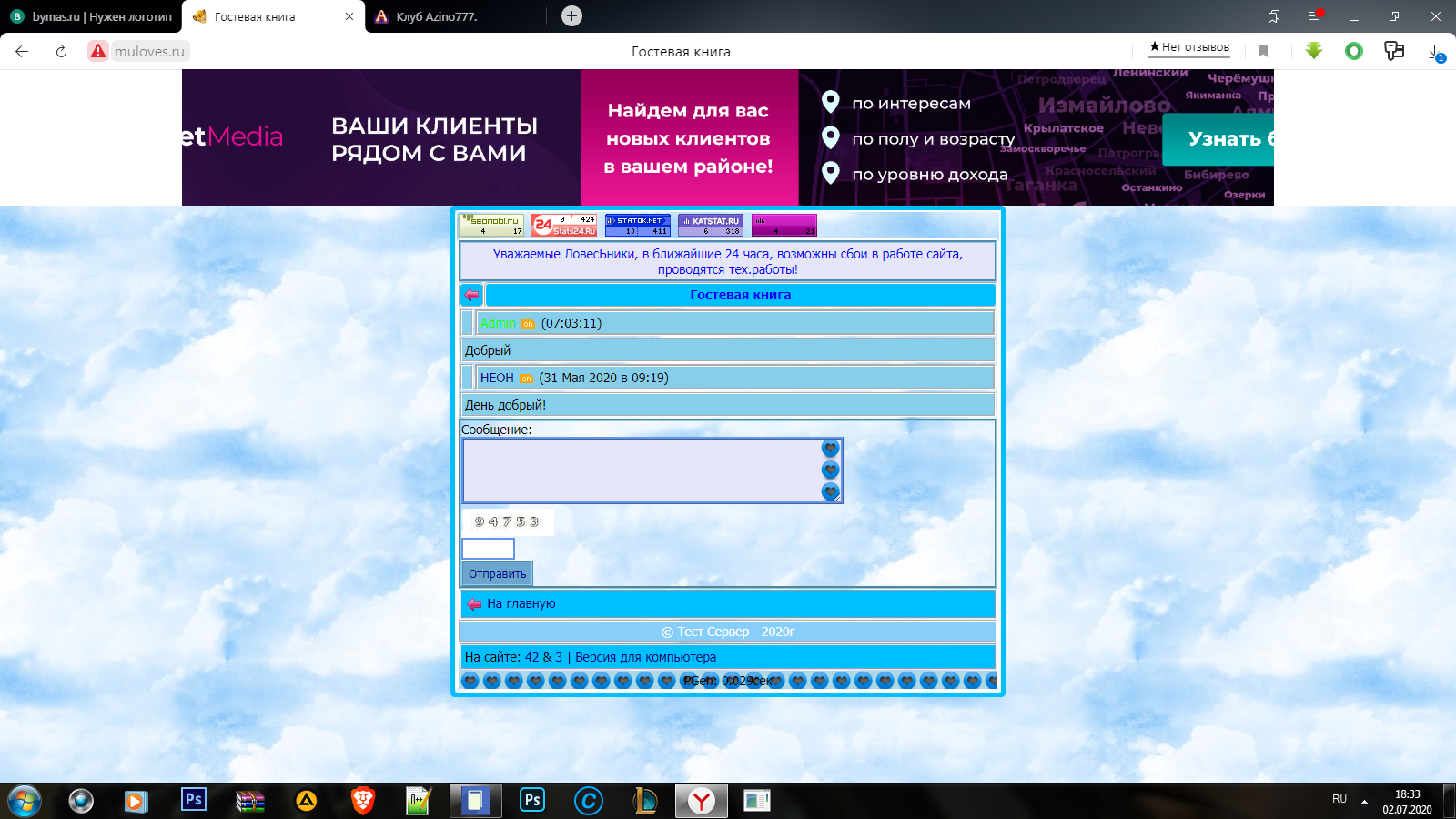Click the captcha code input field
This screenshot has width=1456, height=819.
[489, 549]
